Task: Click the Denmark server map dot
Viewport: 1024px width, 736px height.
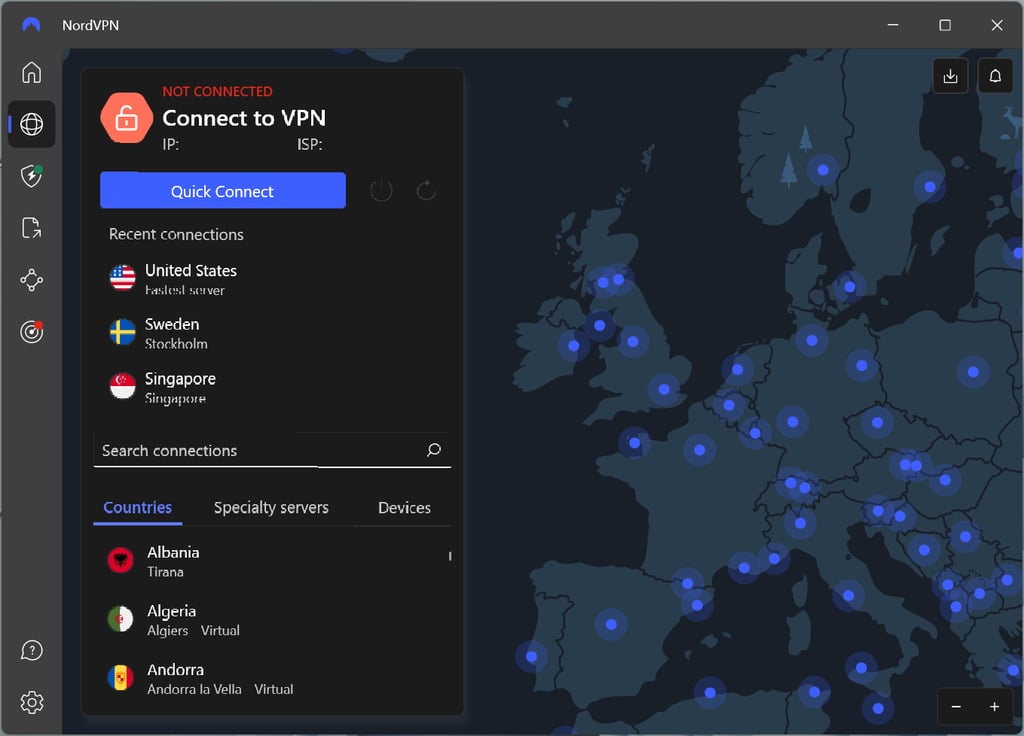Action: 850,287
